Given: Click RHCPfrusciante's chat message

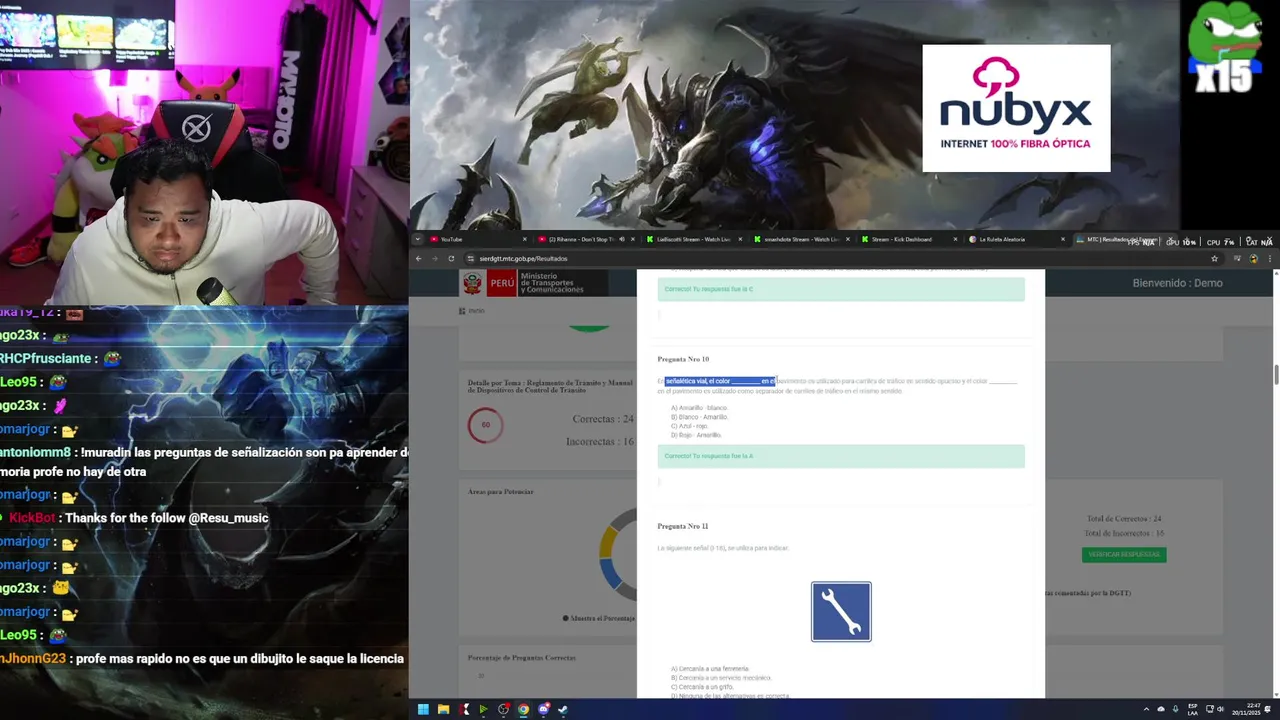Looking at the screenshot, I should 60,358.
